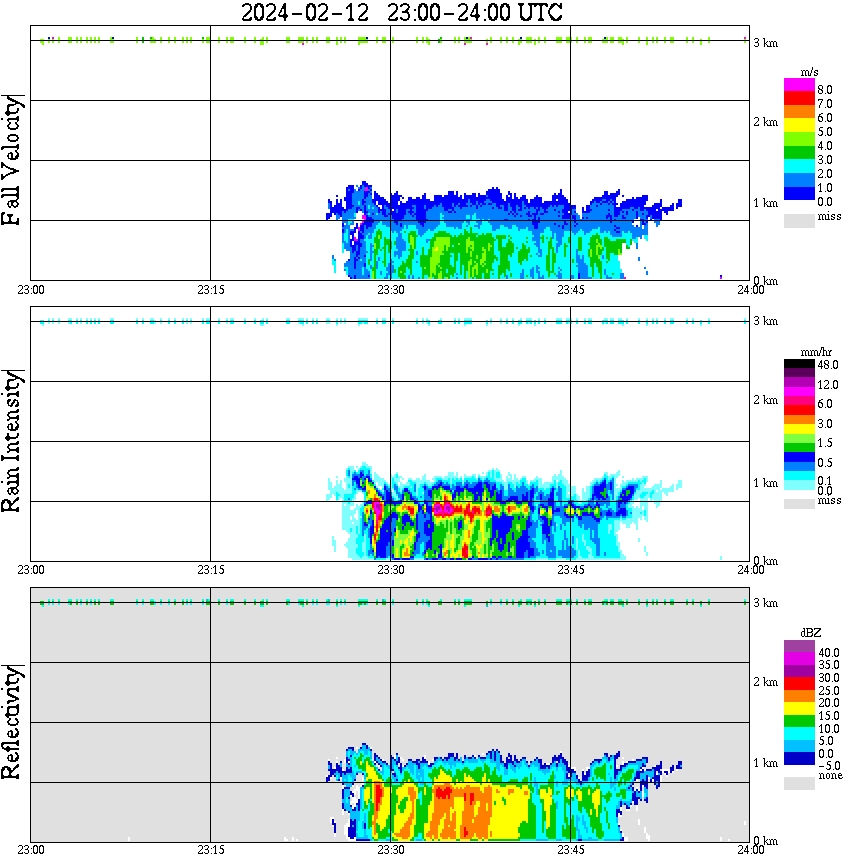Pick purple 12.0 mm/hr swatch in rain legend
850x868 pixels.
pyautogui.click(x=799, y=382)
